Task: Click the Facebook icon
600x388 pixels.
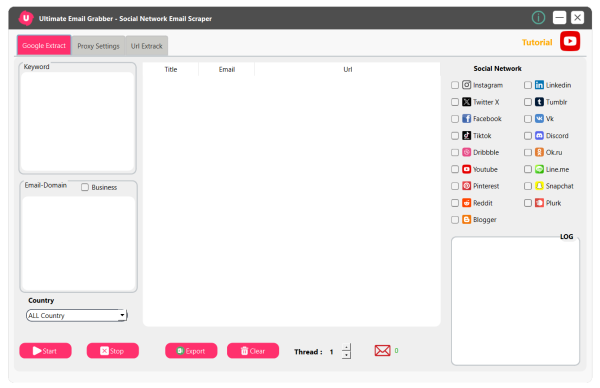Action: pos(466,119)
